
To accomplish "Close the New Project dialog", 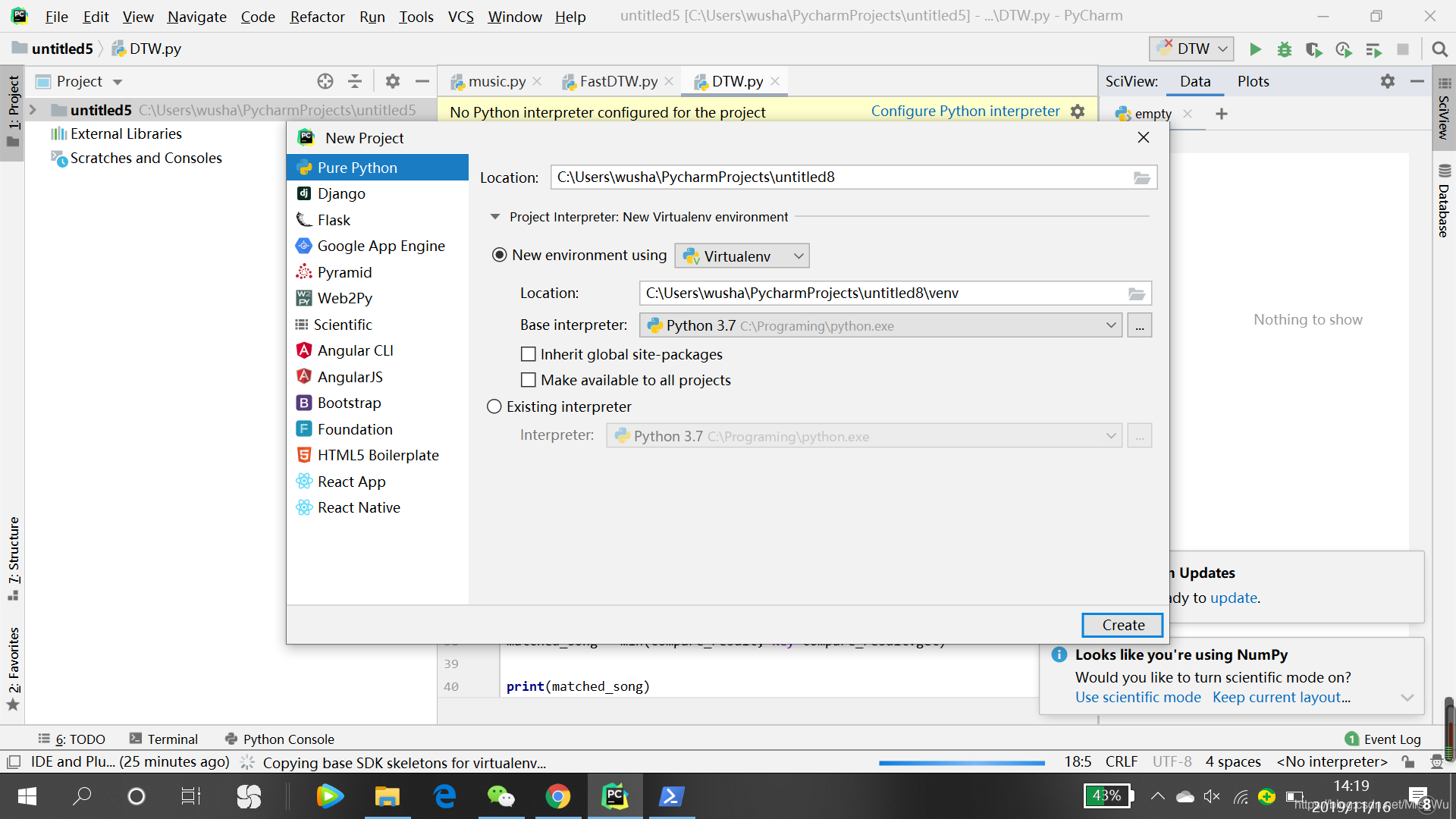I will (1144, 137).
